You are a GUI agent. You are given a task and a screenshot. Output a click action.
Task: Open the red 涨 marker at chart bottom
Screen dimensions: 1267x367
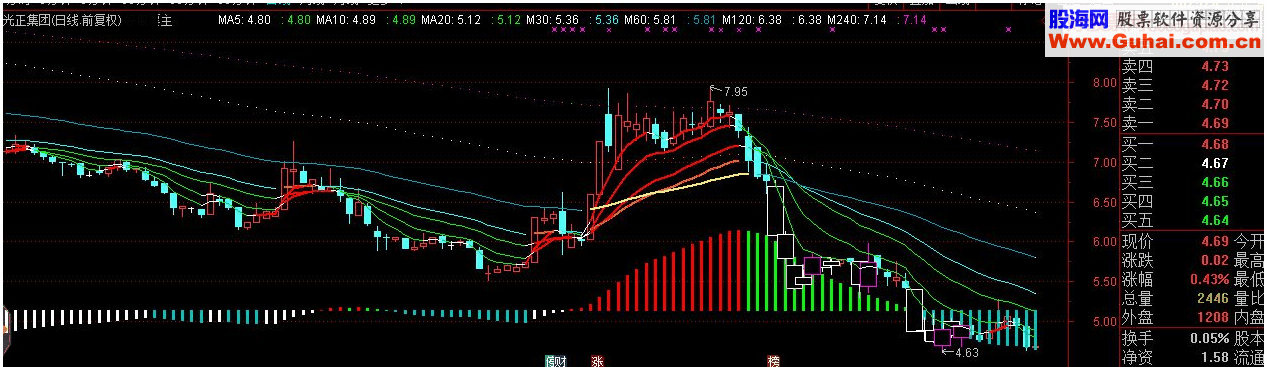[x=598, y=360]
